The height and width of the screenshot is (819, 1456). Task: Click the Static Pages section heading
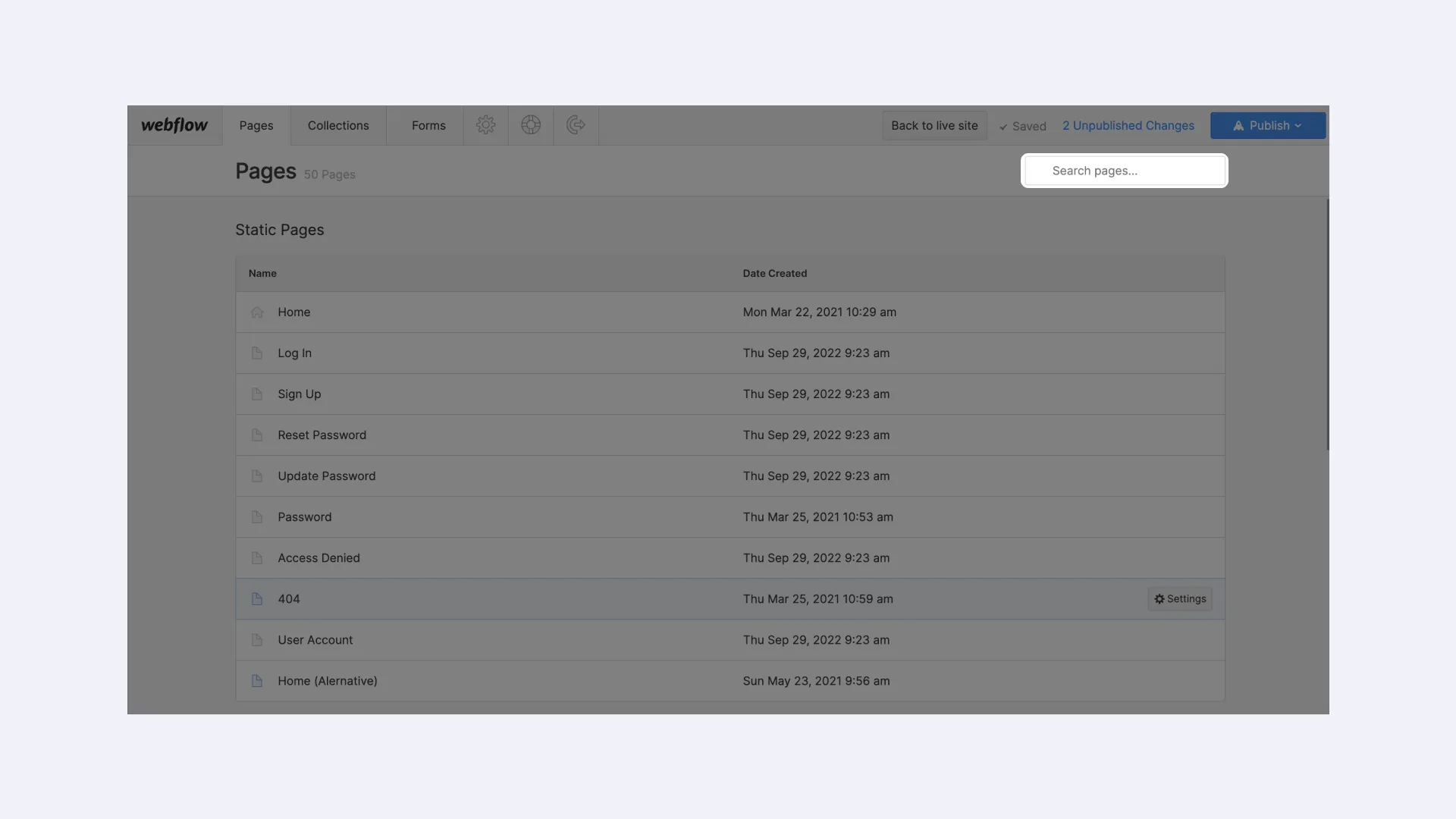click(280, 230)
